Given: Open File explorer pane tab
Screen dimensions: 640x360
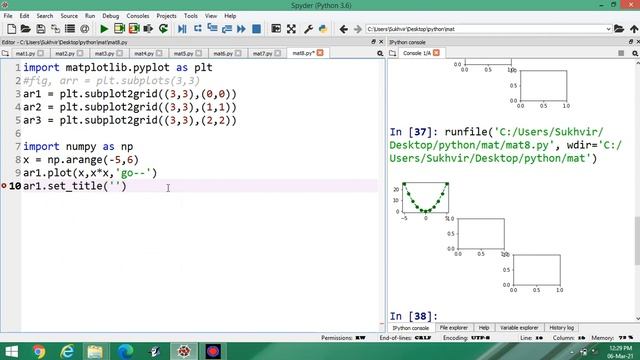Looking at the screenshot, I should [453, 328].
